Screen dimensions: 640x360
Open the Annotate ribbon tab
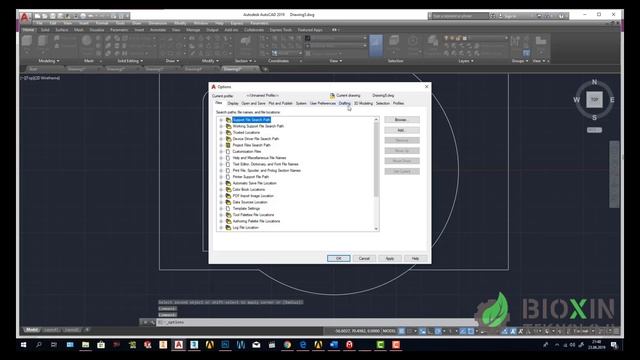point(158,30)
